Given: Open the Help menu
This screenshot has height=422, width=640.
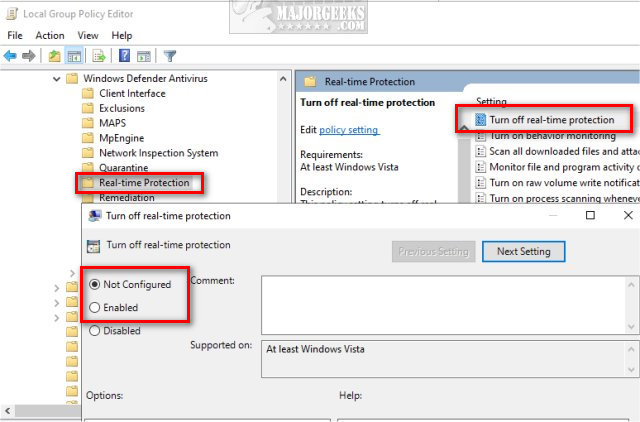Looking at the screenshot, I should 122,36.
